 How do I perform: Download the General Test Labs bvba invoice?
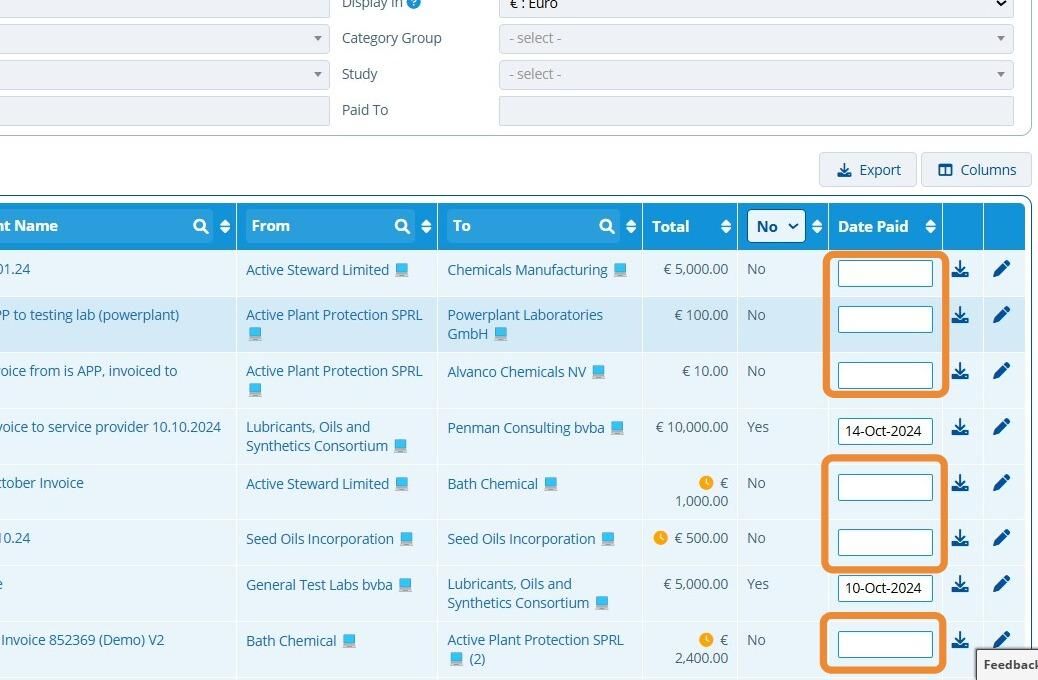click(x=960, y=583)
